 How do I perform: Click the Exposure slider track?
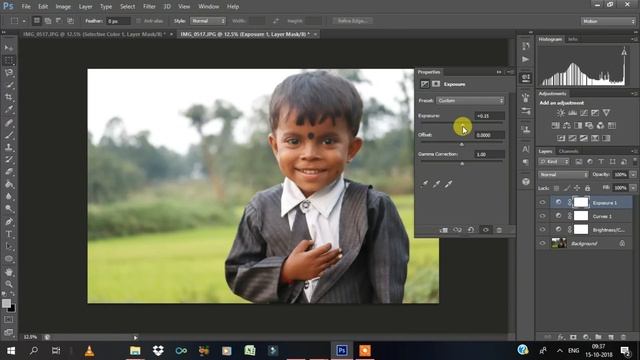tap(461, 122)
